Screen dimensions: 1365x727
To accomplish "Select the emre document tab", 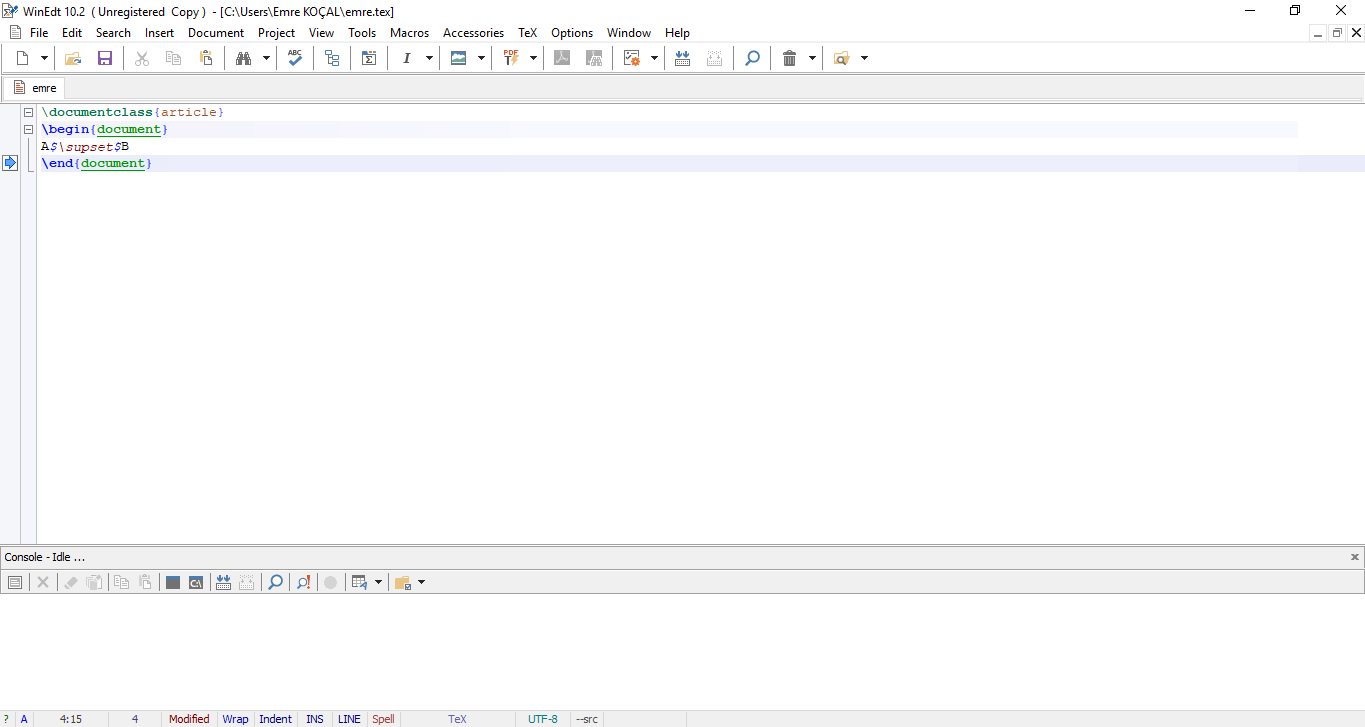I will (x=35, y=88).
